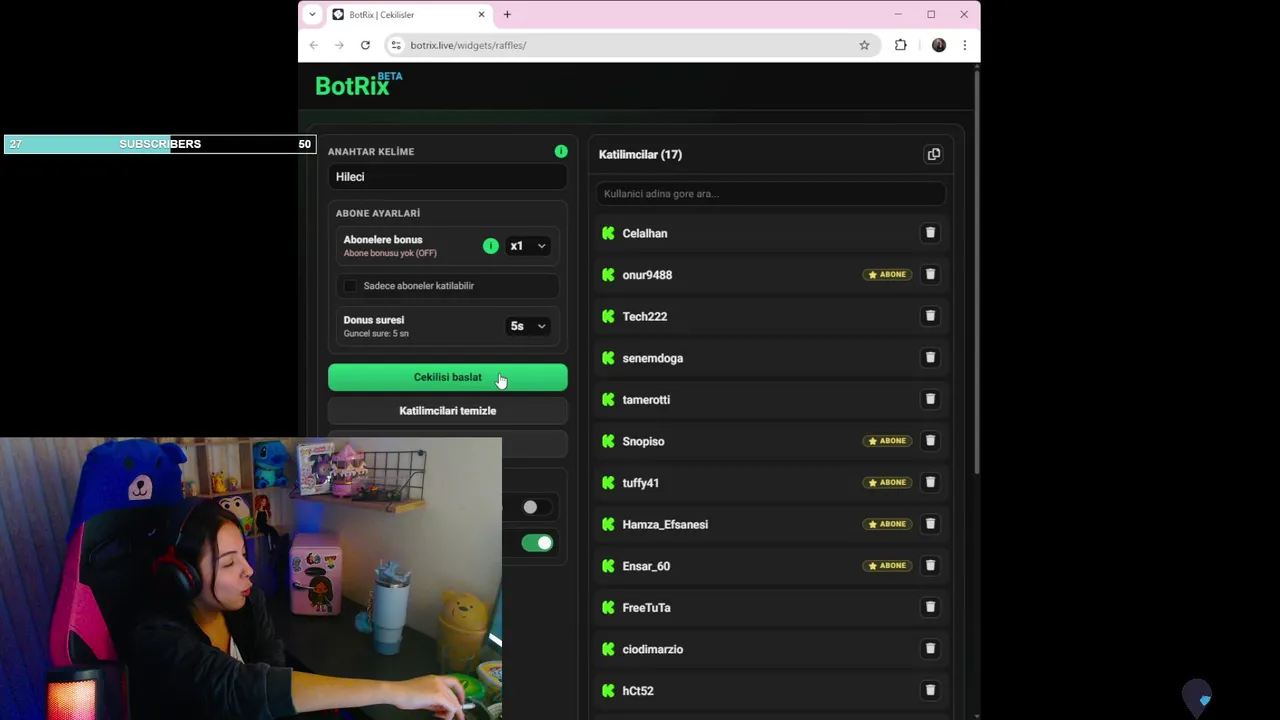Reload the page in Chrome

pyautogui.click(x=365, y=45)
